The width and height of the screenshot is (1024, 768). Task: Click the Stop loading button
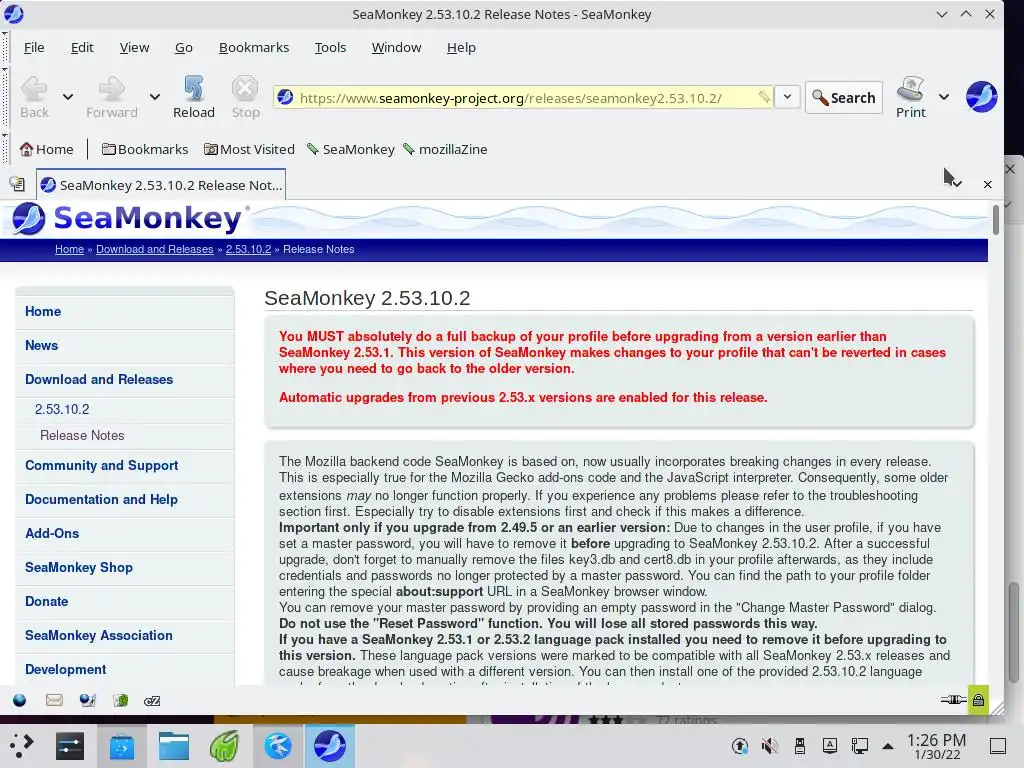245,97
